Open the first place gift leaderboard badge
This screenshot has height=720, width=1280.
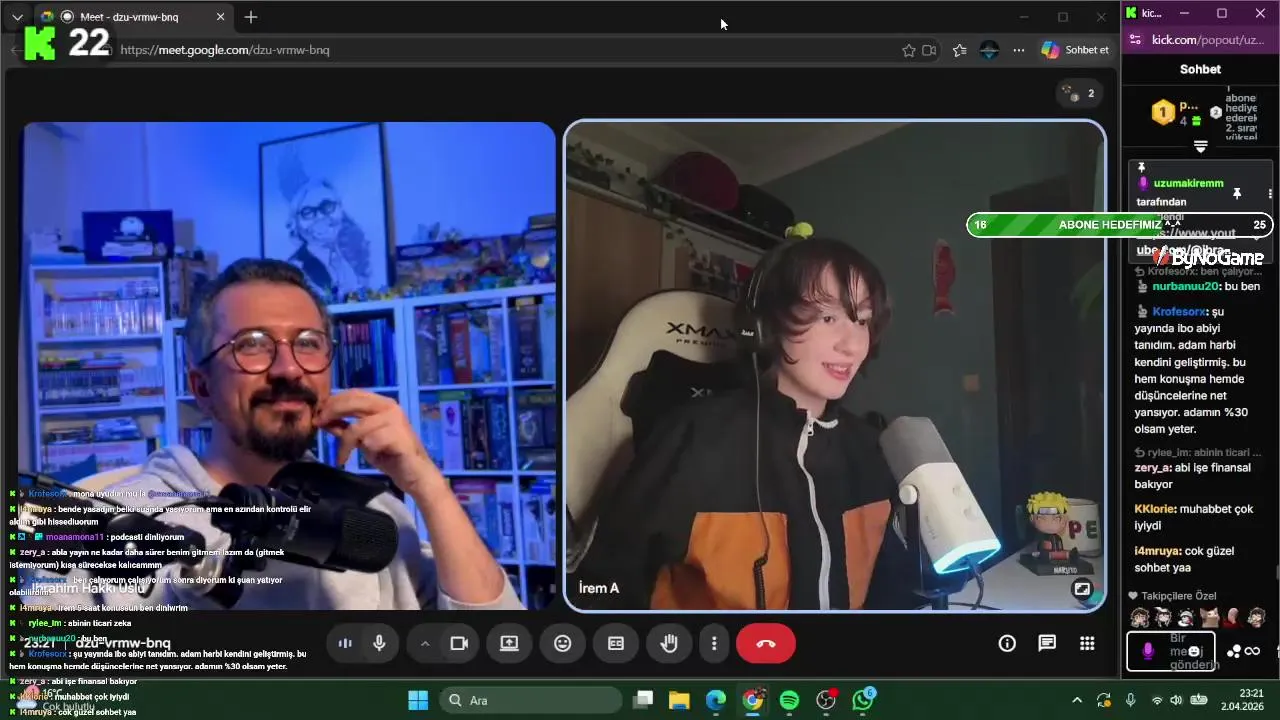coord(1163,113)
